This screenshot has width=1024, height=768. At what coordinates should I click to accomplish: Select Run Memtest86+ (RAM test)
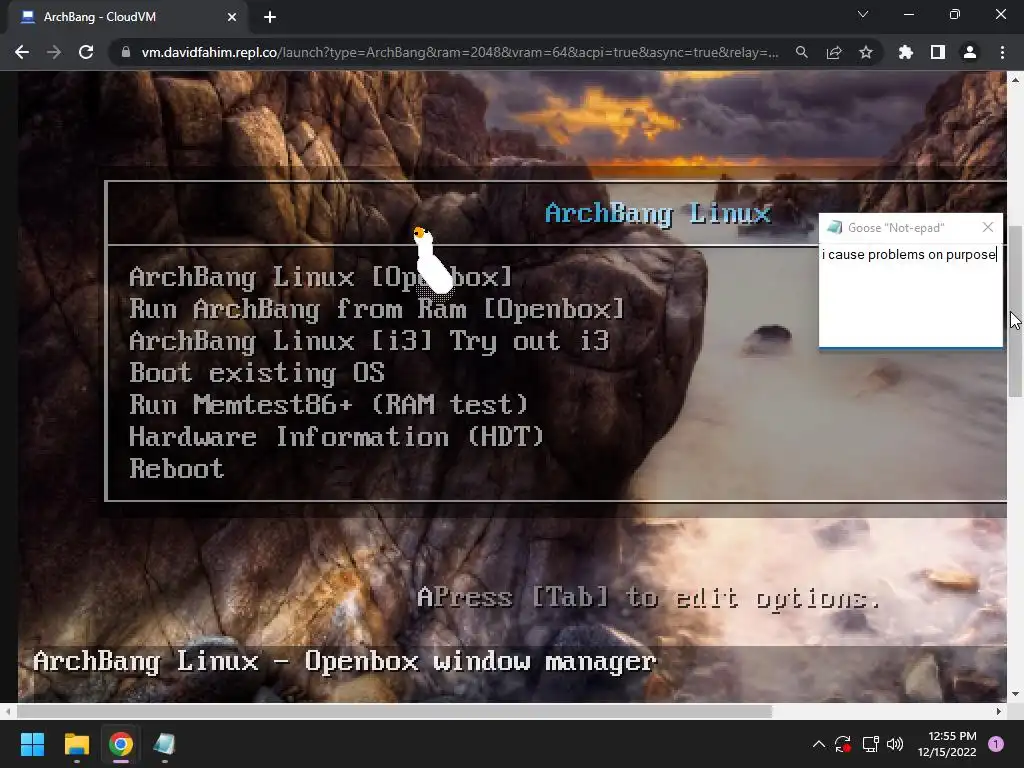(328, 405)
